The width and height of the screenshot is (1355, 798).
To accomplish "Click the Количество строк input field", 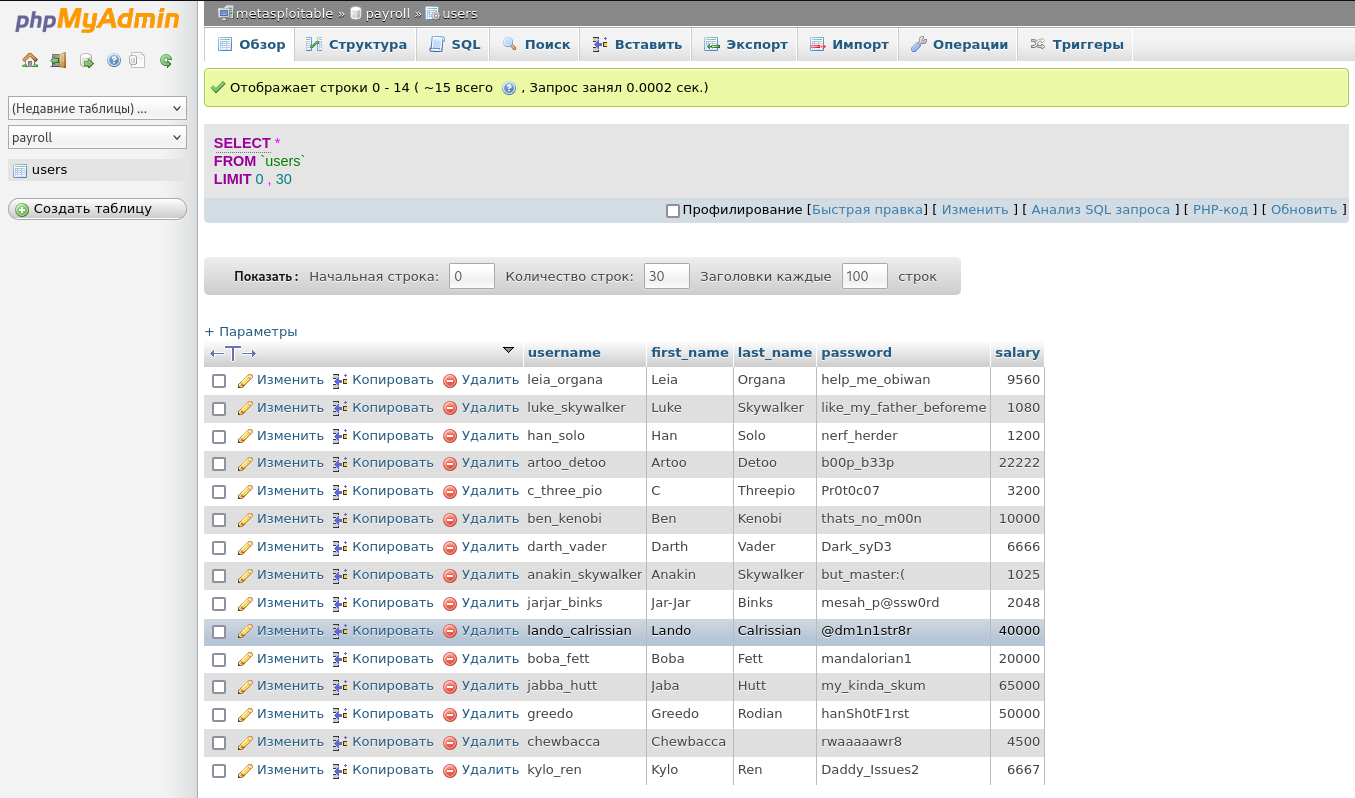I will (667, 276).
